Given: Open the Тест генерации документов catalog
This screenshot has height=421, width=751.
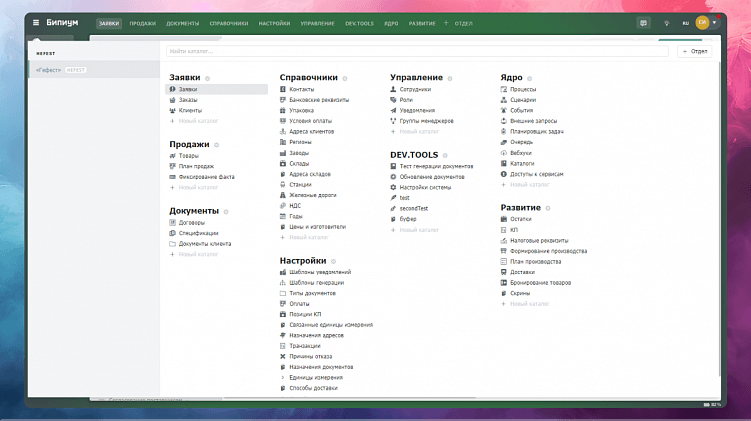Looking at the screenshot, I should click(436, 166).
